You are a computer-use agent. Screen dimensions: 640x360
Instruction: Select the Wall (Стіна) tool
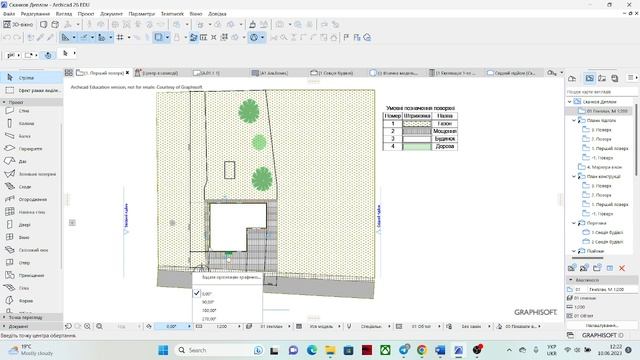(31, 111)
